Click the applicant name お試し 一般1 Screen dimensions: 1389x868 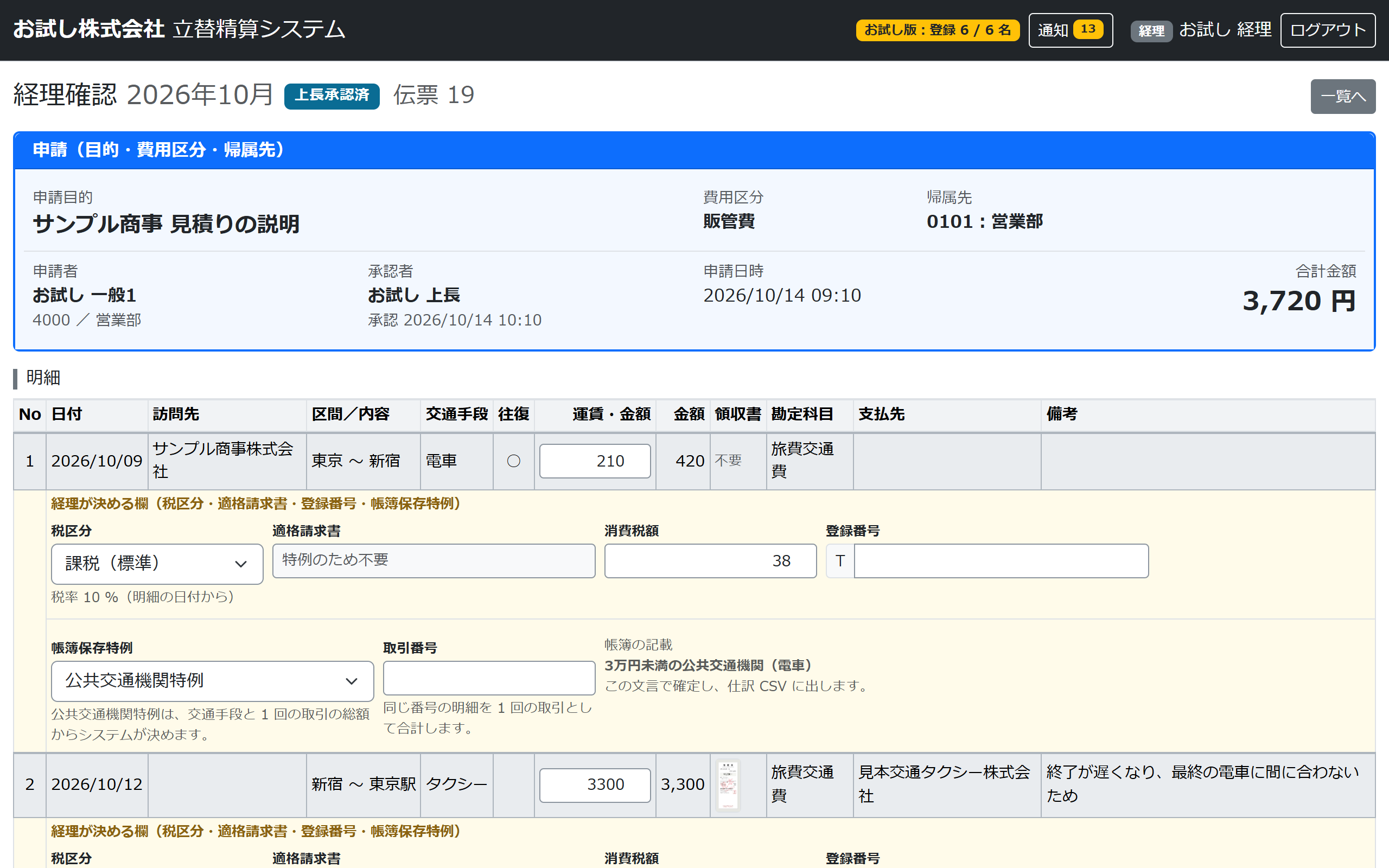[x=85, y=295]
